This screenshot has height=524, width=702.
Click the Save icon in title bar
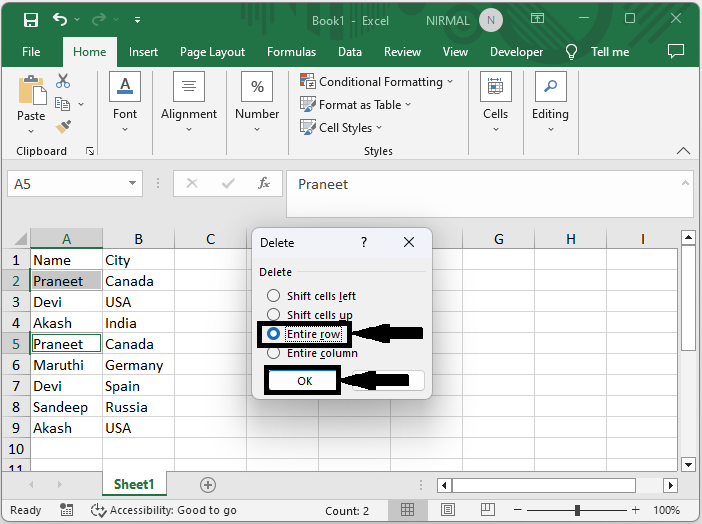[31, 20]
